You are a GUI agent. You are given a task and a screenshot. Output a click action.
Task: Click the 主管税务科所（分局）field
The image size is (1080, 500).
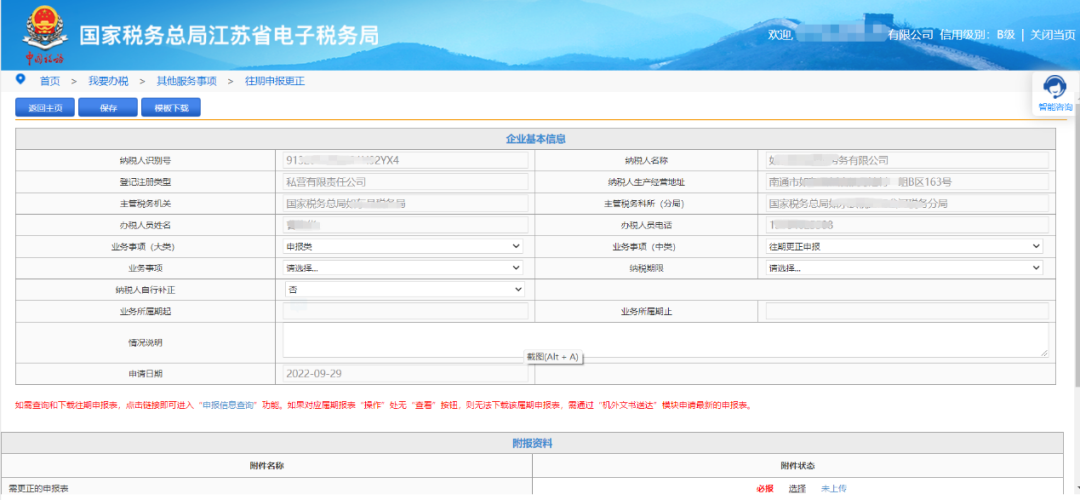click(907, 203)
